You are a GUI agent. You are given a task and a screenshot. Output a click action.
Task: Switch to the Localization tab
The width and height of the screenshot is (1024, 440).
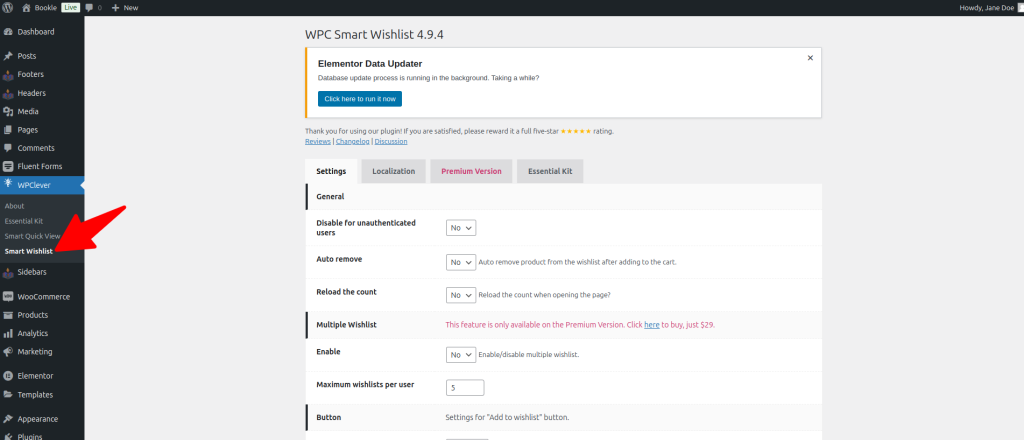394,171
